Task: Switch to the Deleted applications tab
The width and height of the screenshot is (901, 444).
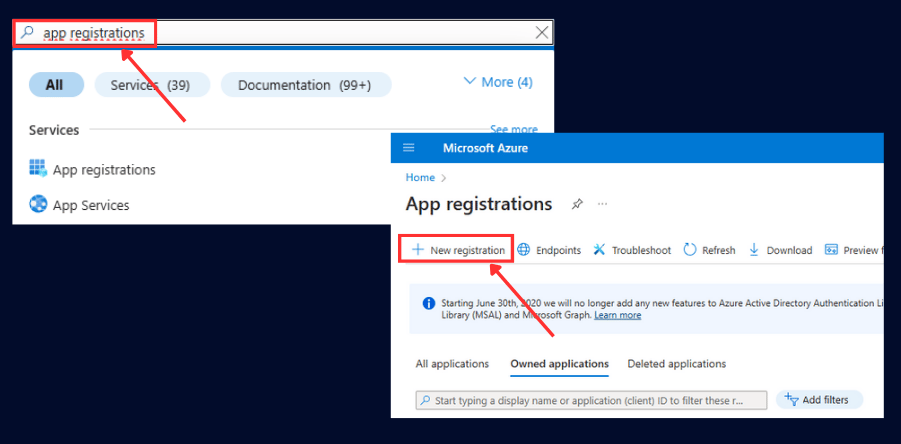Action: pyautogui.click(x=677, y=364)
